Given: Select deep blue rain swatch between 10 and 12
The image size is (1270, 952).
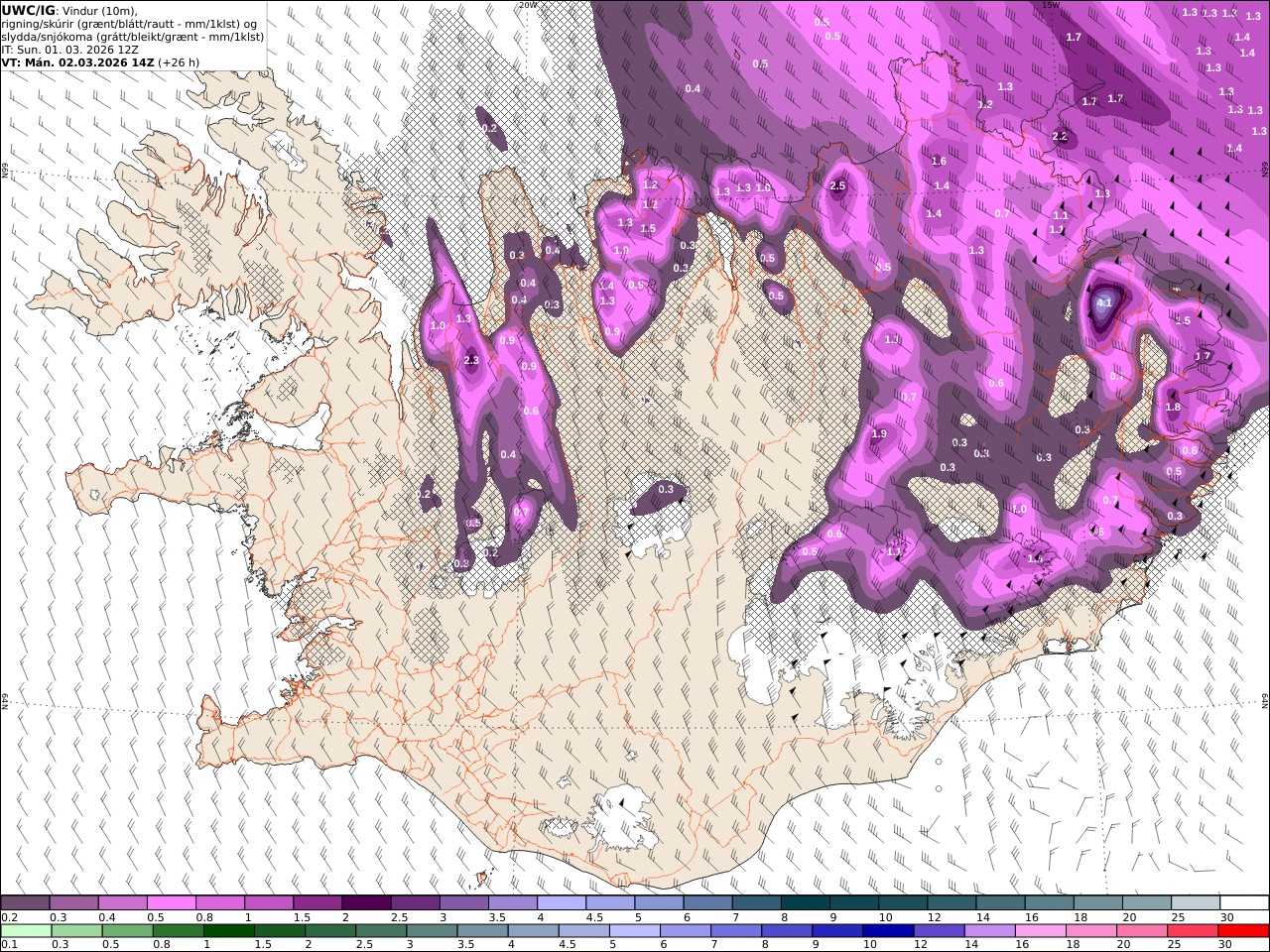Looking at the screenshot, I should tap(888, 931).
